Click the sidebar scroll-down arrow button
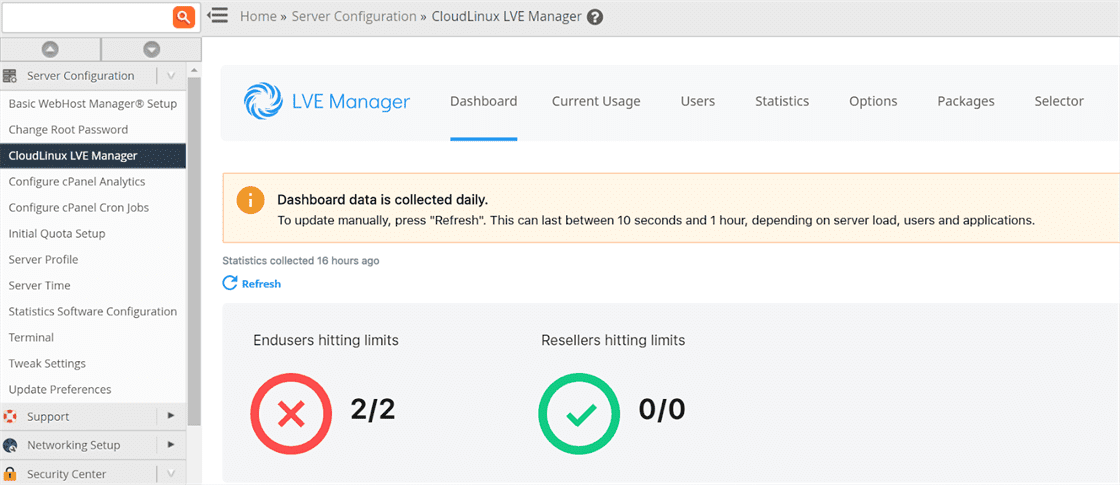The image size is (1120, 485). (x=151, y=49)
